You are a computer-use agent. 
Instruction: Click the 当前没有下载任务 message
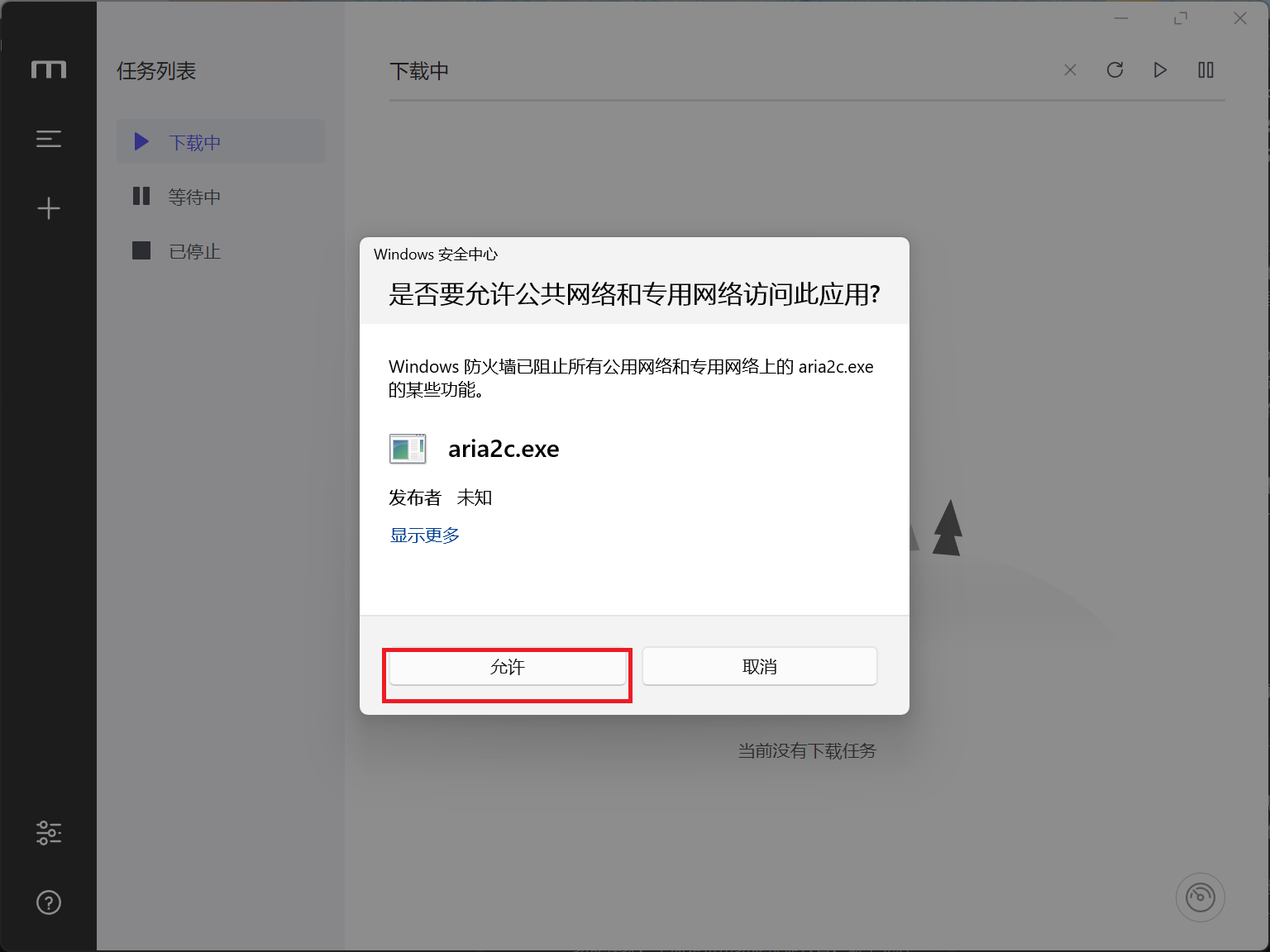[x=807, y=750]
